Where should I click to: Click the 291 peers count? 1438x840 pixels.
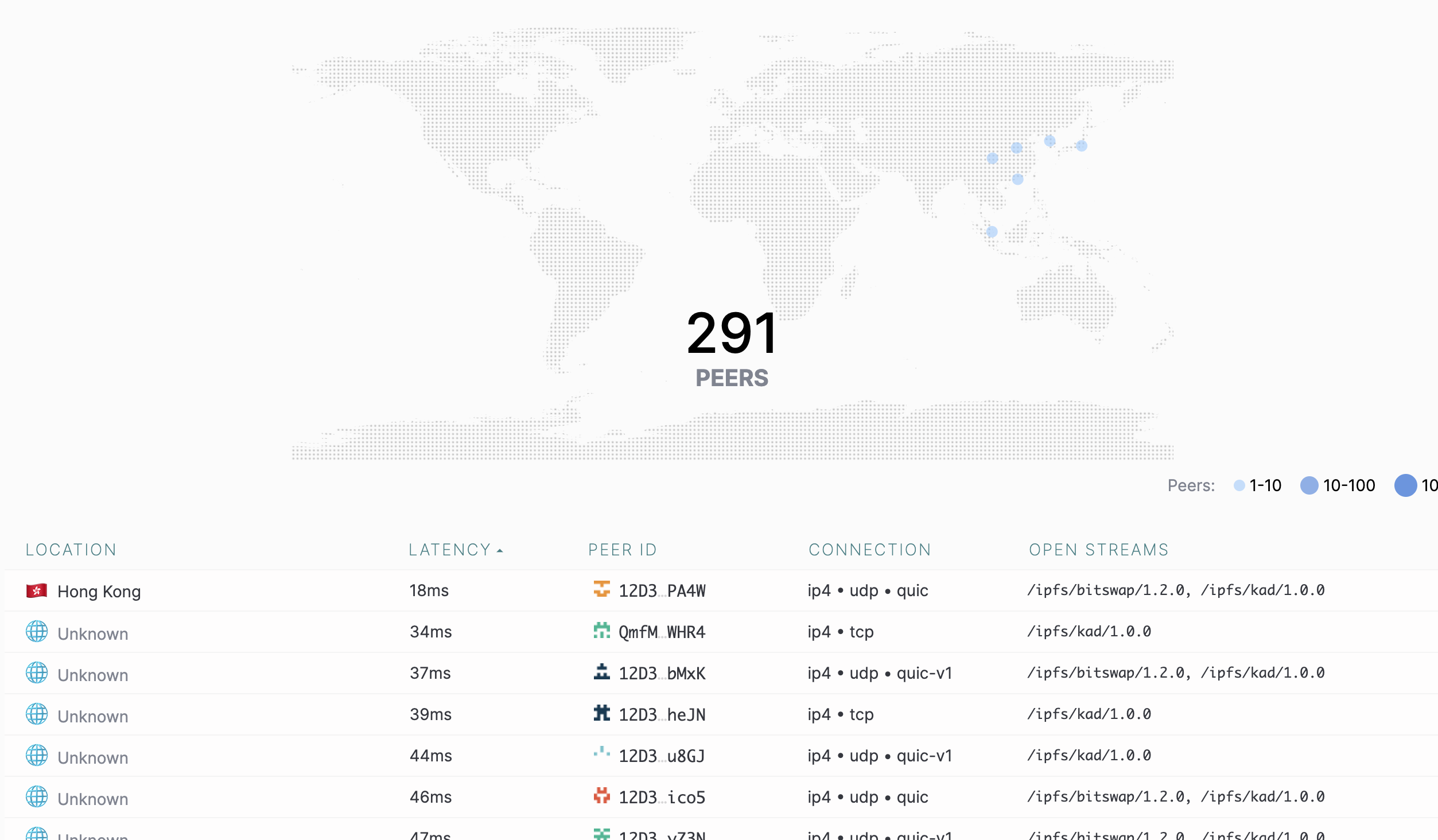click(x=732, y=333)
